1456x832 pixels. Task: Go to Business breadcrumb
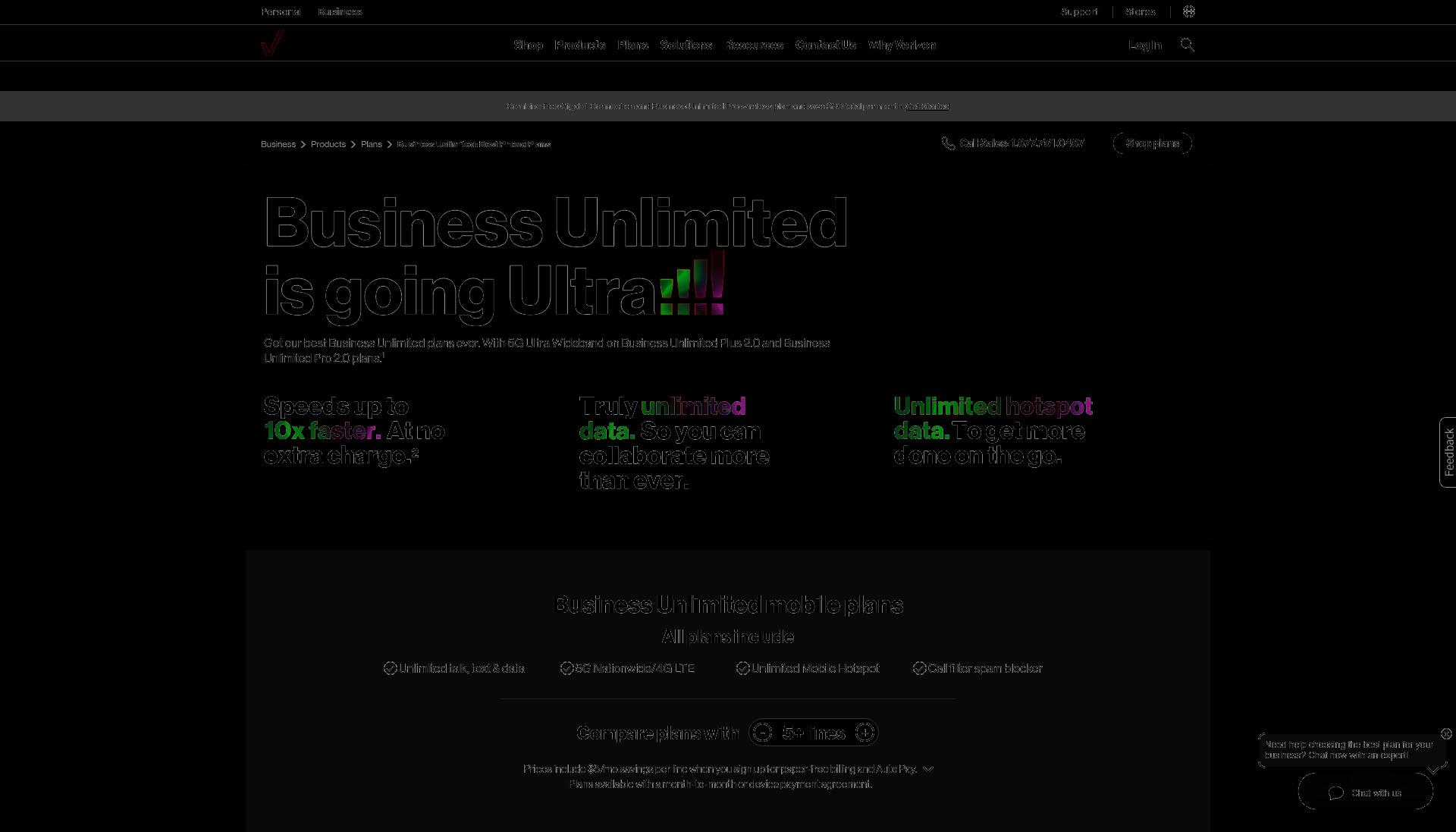pos(278,144)
